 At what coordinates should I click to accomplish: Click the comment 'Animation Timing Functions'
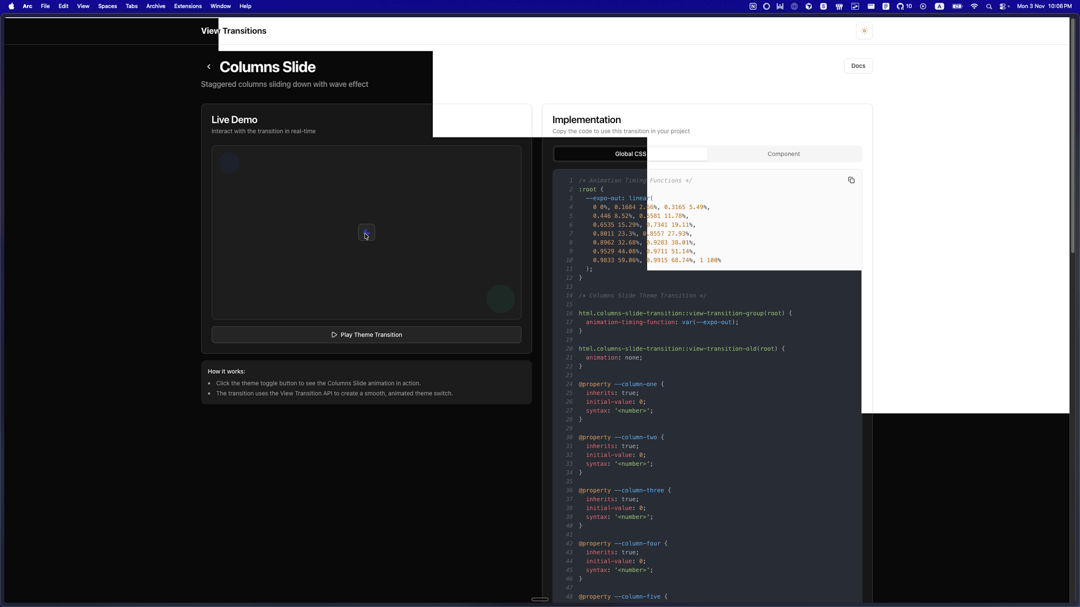(x=635, y=181)
